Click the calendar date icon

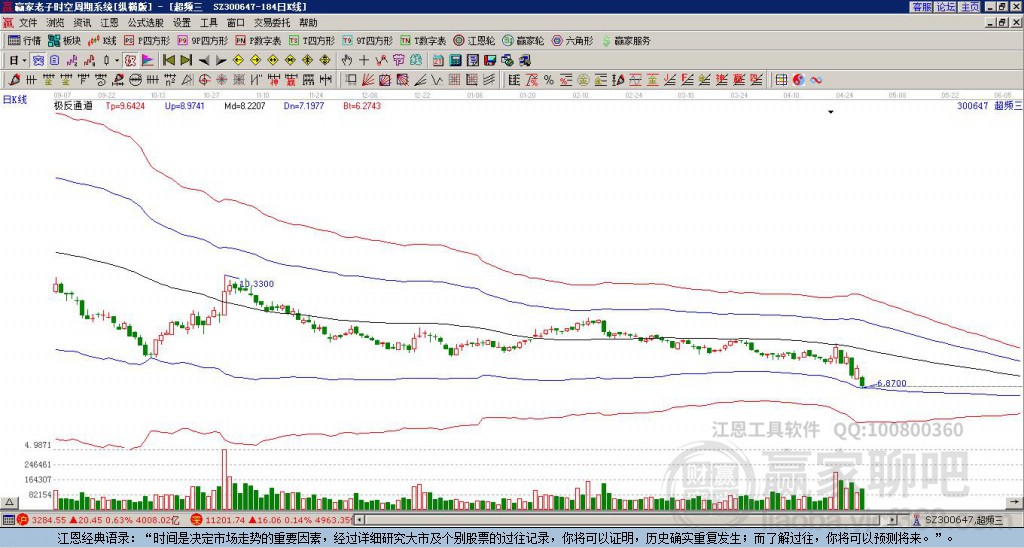(438, 61)
